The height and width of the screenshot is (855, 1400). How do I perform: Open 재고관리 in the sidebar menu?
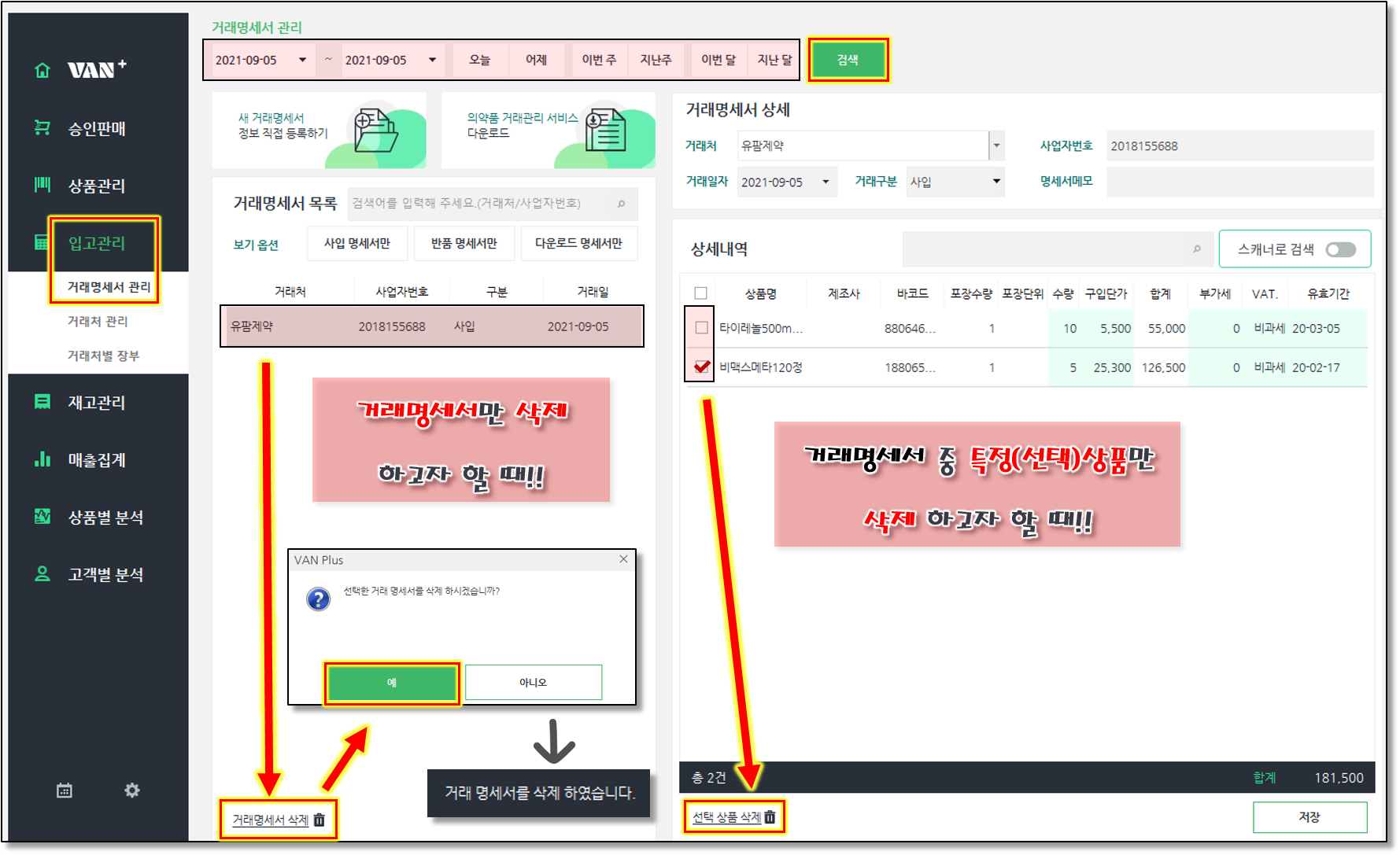point(96,403)
